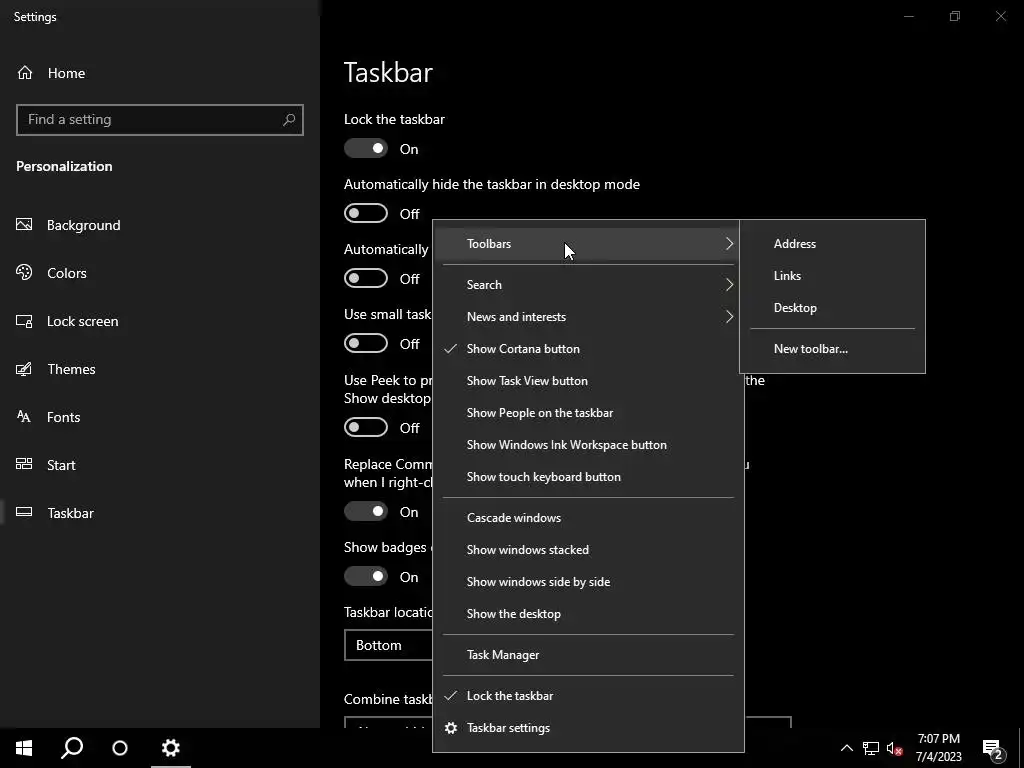Select New toolbar... entry
The height and width of the screenshot is (768, 1024).
[x=832, y=349]
